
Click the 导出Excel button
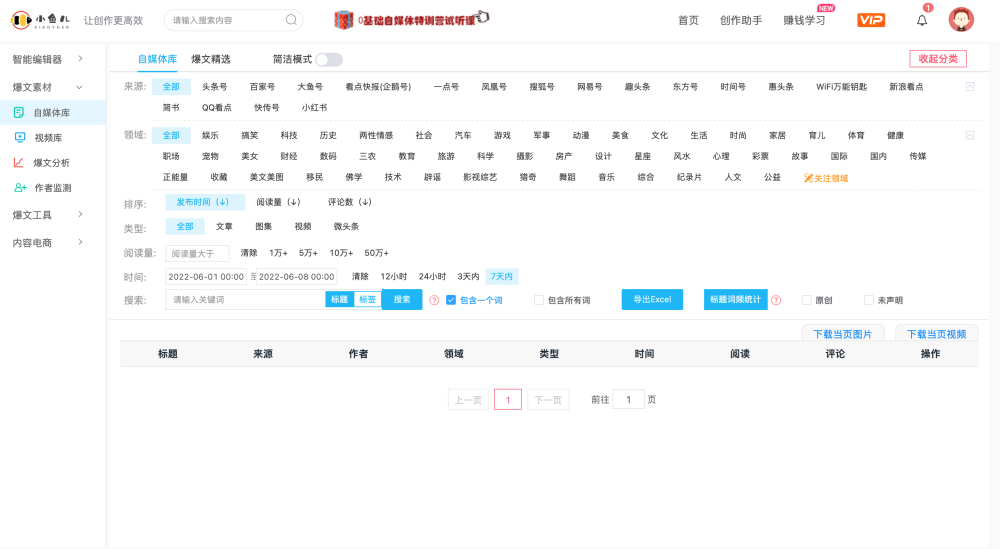[x=652, y=300]
